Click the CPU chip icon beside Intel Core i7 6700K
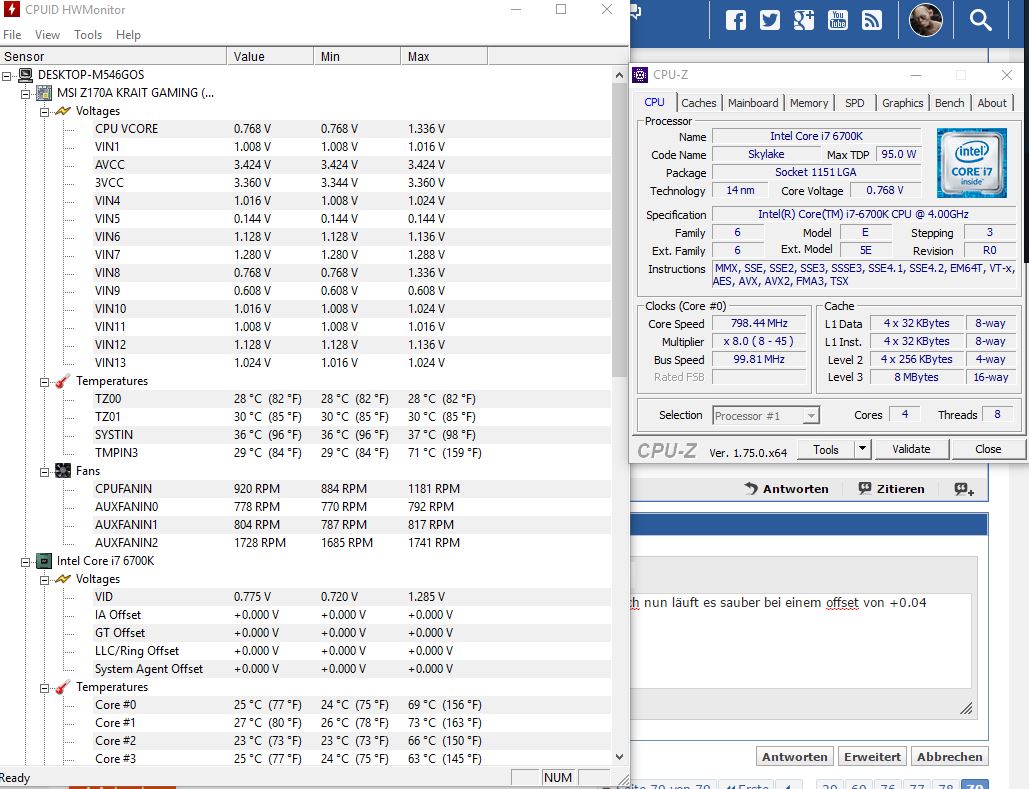 (x=44, y=561)
